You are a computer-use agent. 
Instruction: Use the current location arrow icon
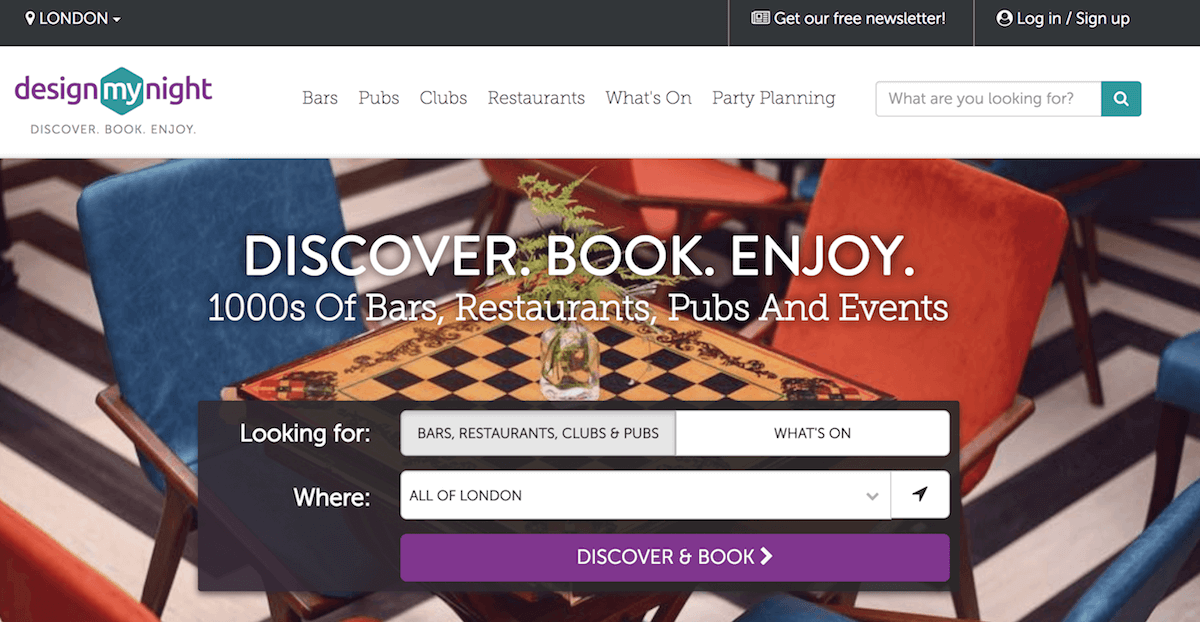pos(920,495)
